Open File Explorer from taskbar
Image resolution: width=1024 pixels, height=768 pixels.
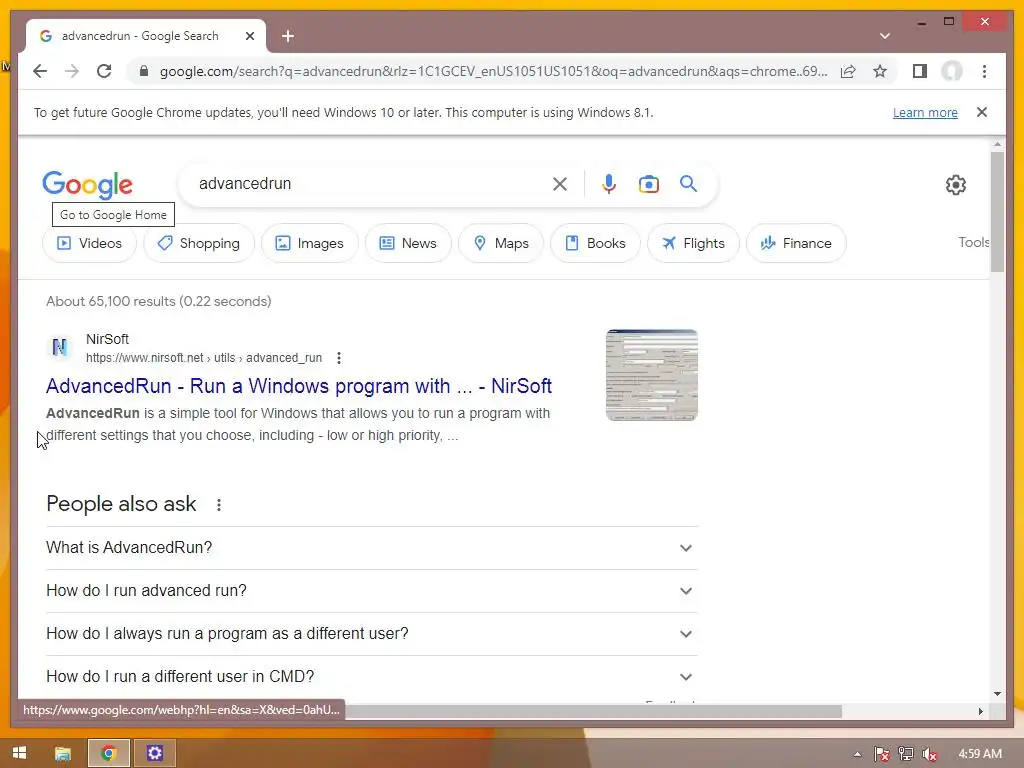[63, 753]
